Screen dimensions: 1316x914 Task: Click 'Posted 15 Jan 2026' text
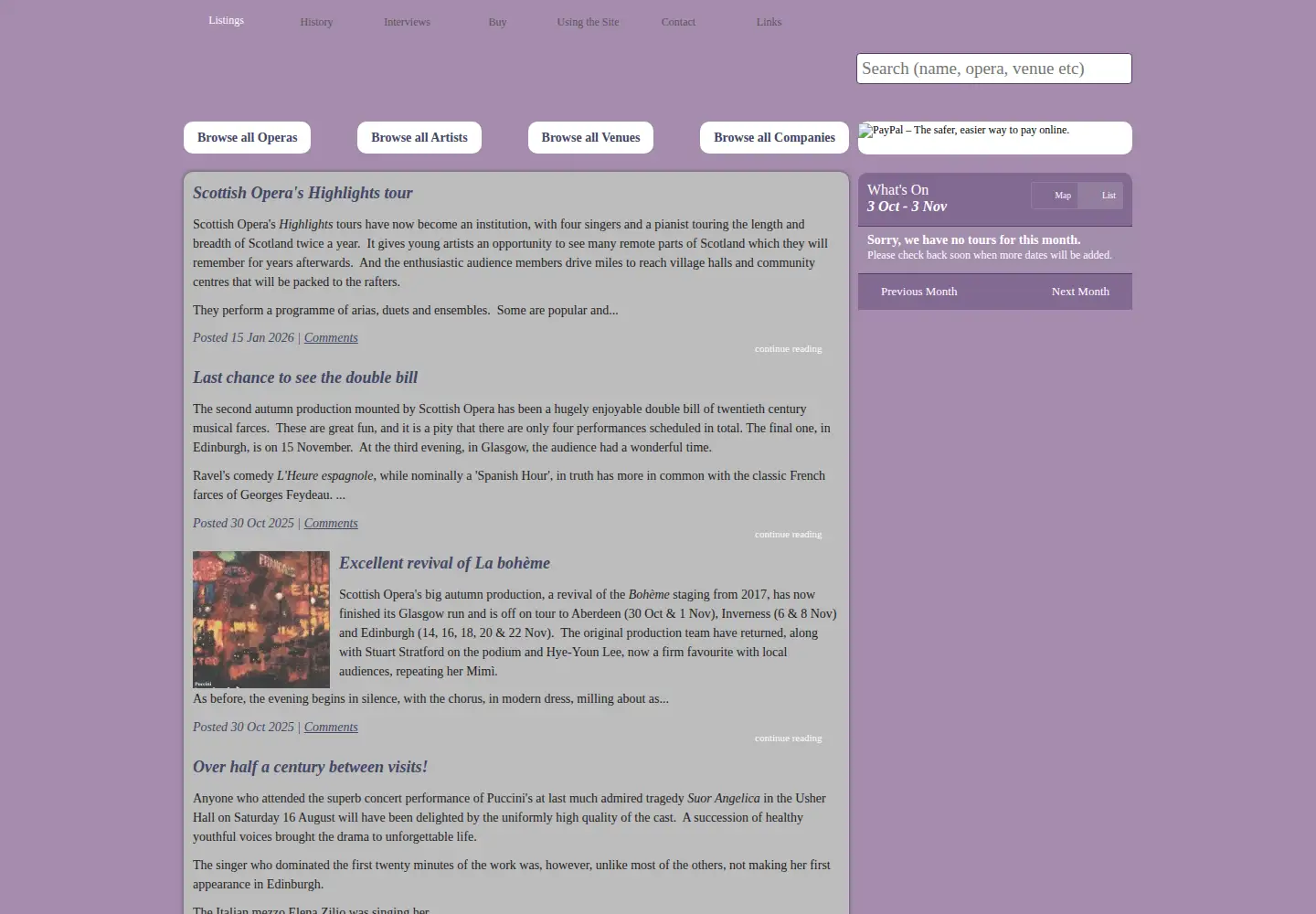point(243,337)
